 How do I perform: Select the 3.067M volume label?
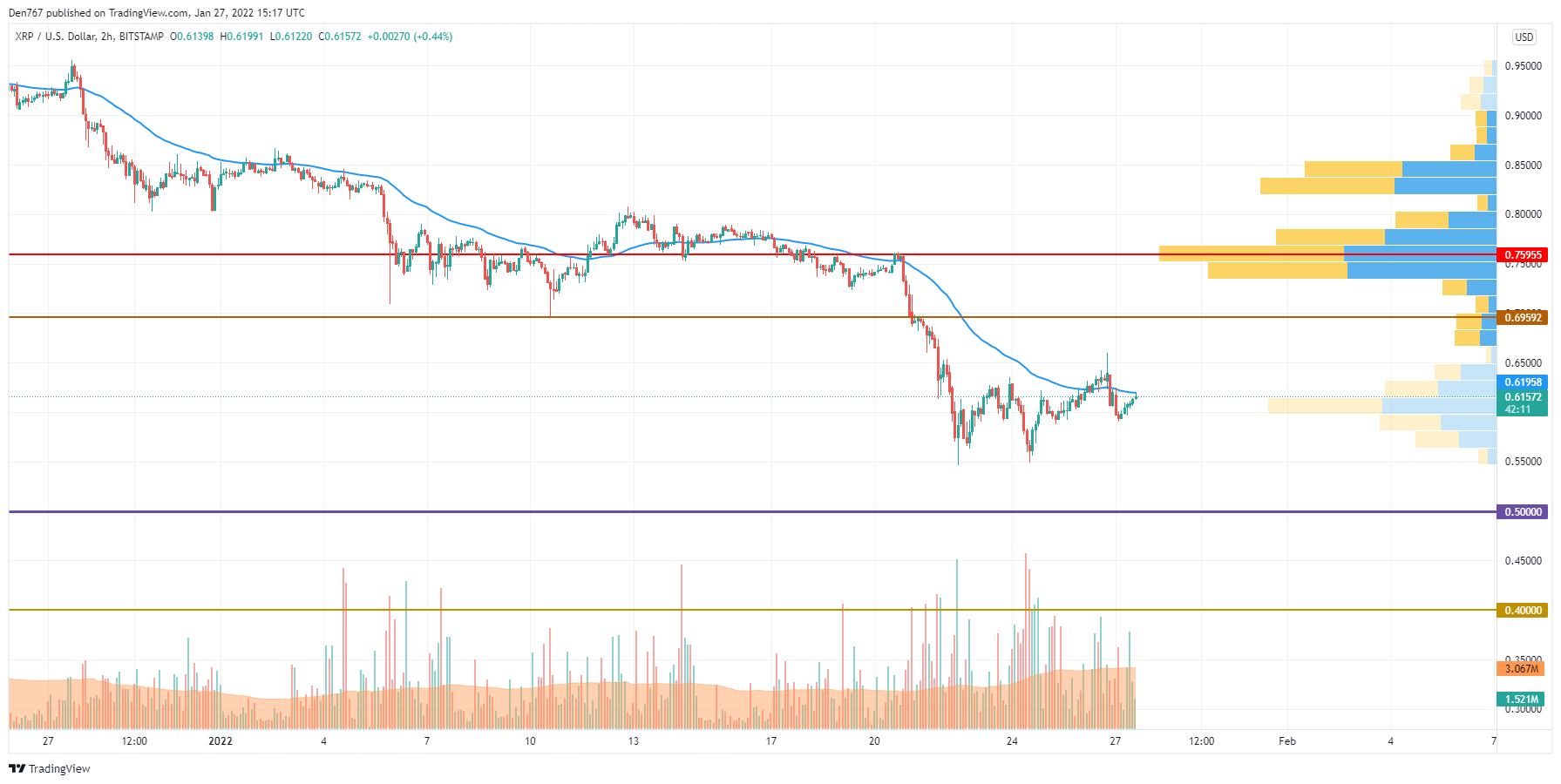pos(1520,669)
